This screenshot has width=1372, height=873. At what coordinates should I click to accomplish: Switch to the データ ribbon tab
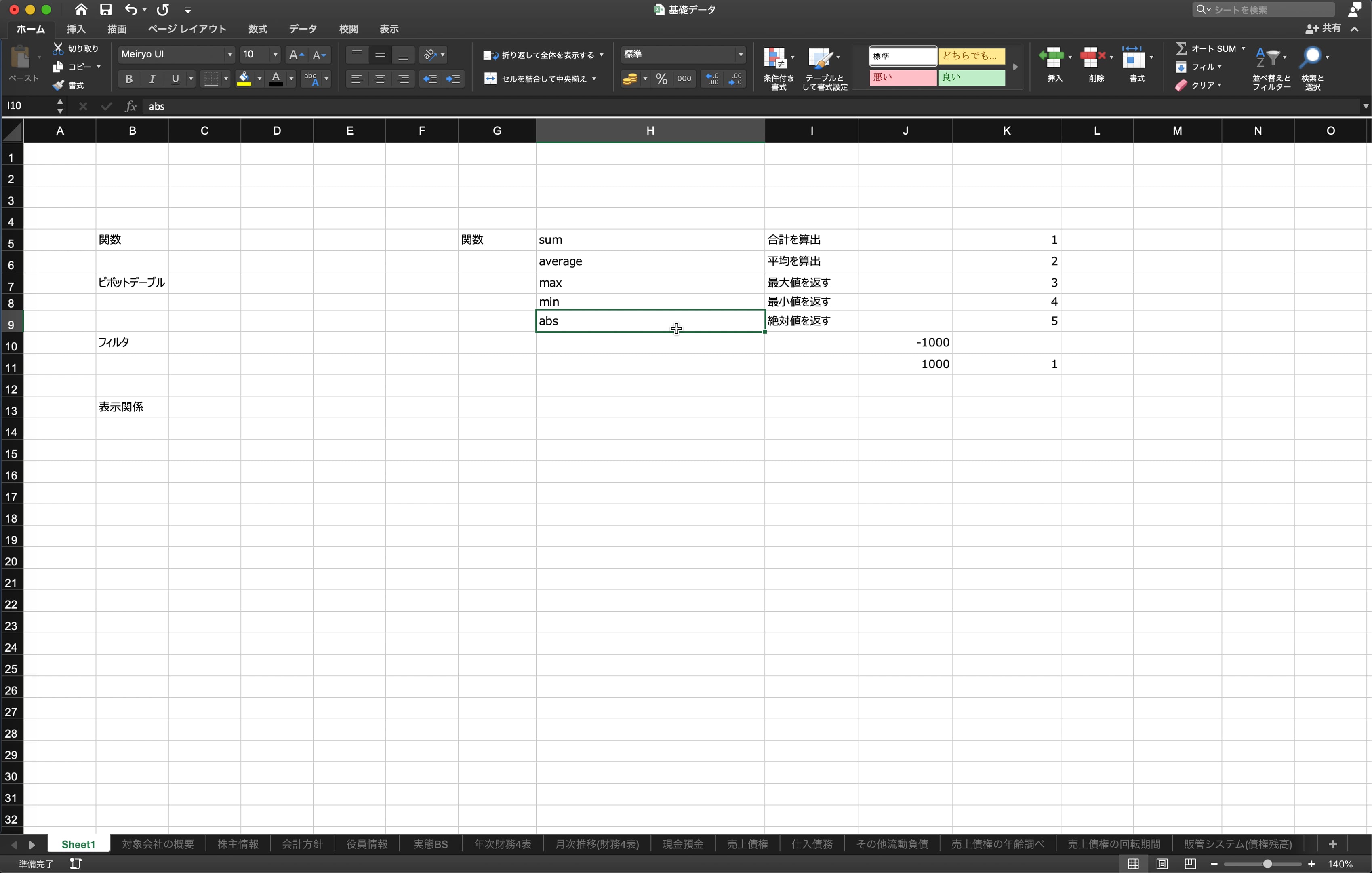[x=302, y=29]
